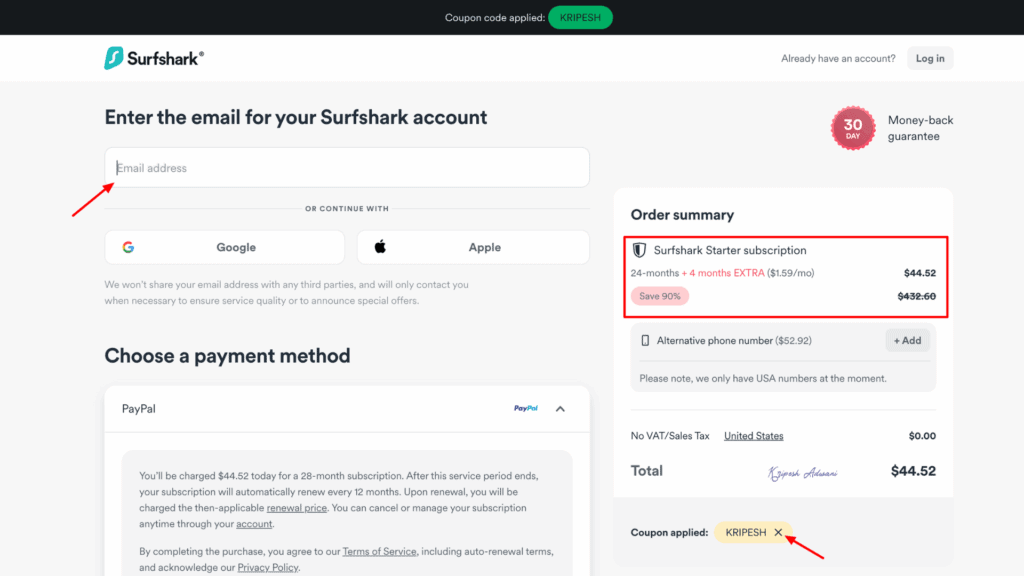The height and width of the screenshot is (576, 1024).
Task: Click the Email address input field
Action: pyautogui.click(x=347, y=167)
